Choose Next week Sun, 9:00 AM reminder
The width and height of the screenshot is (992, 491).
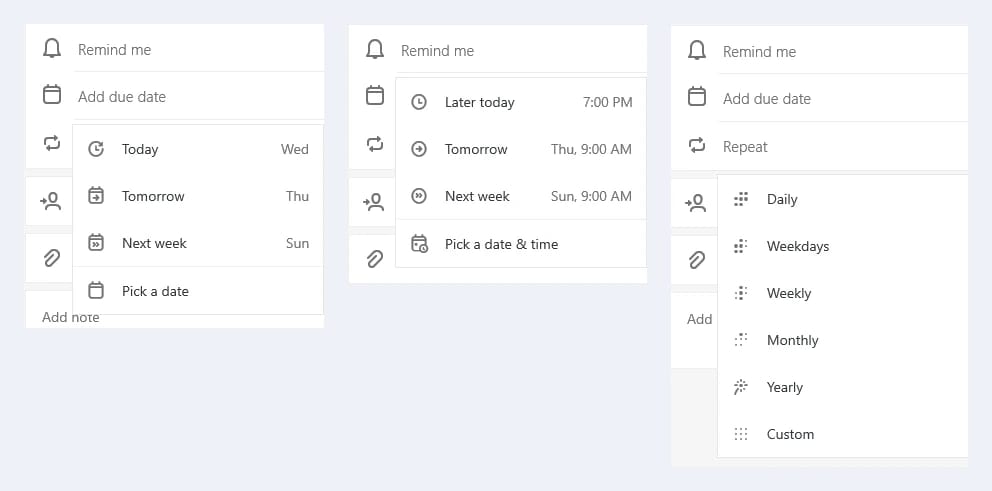click(521, 196)
